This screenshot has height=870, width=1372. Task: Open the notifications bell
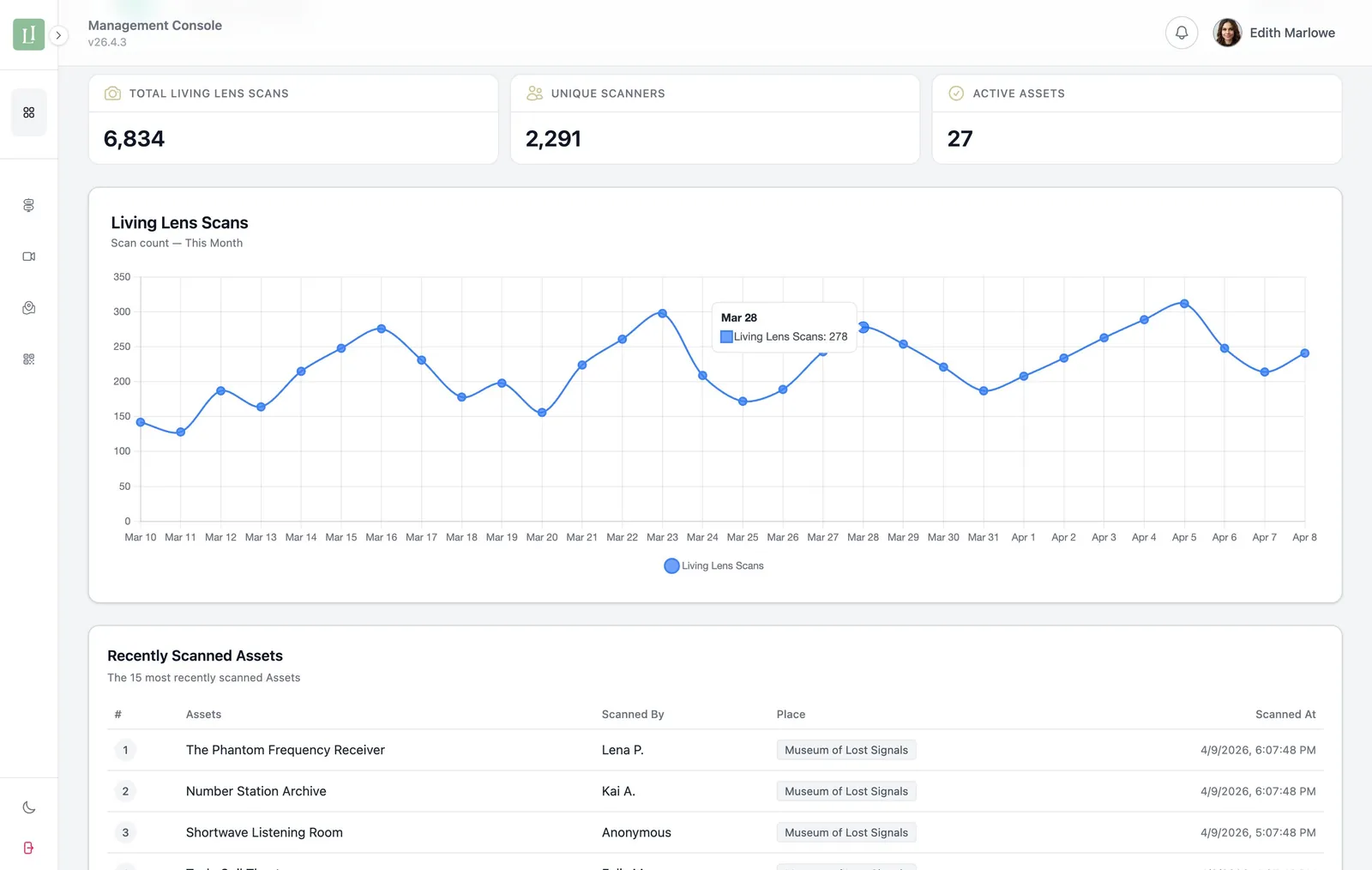pos(1181,33)
